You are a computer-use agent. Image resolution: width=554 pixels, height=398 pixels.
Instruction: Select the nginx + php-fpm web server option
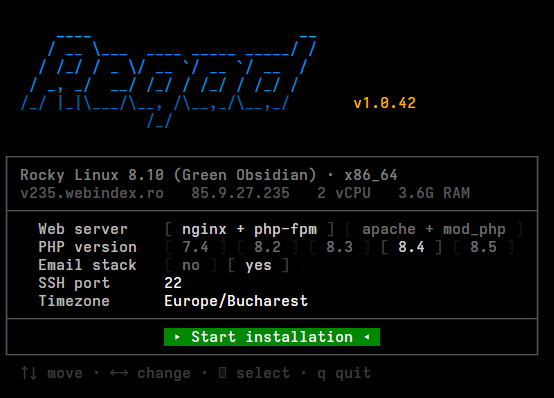(x=249, y=230)
